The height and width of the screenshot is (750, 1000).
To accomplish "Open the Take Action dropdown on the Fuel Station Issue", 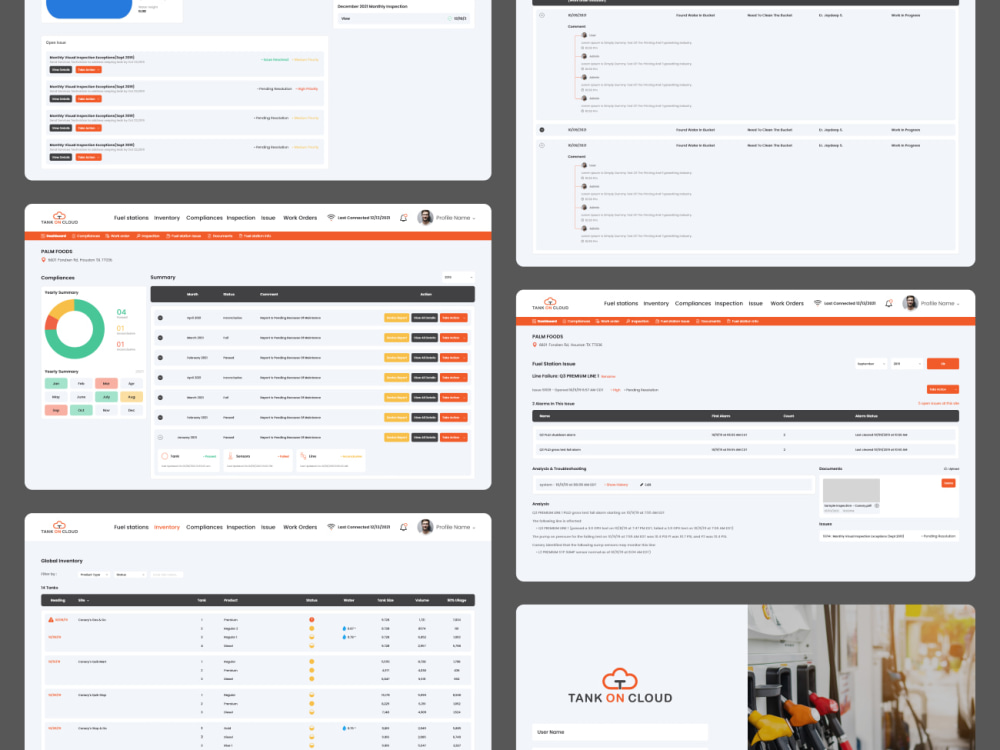I will (x=941, y=389).
